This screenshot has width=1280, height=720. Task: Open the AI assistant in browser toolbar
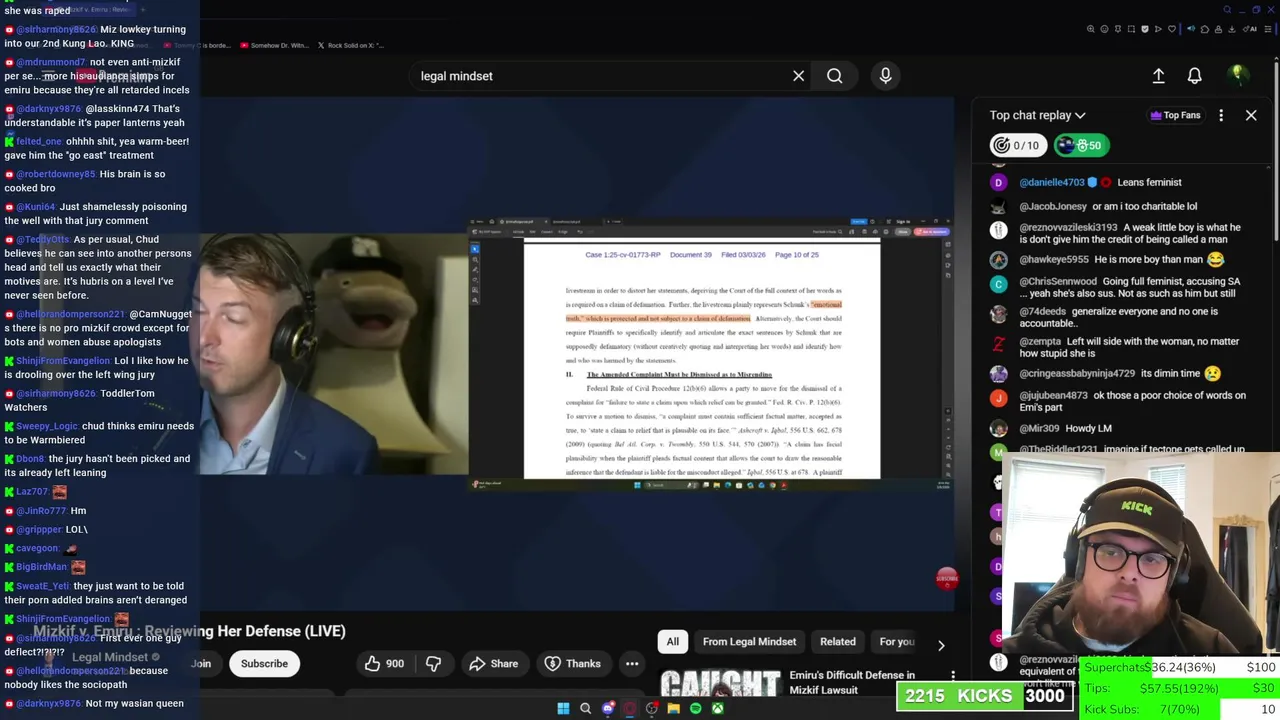point(1250,29)
